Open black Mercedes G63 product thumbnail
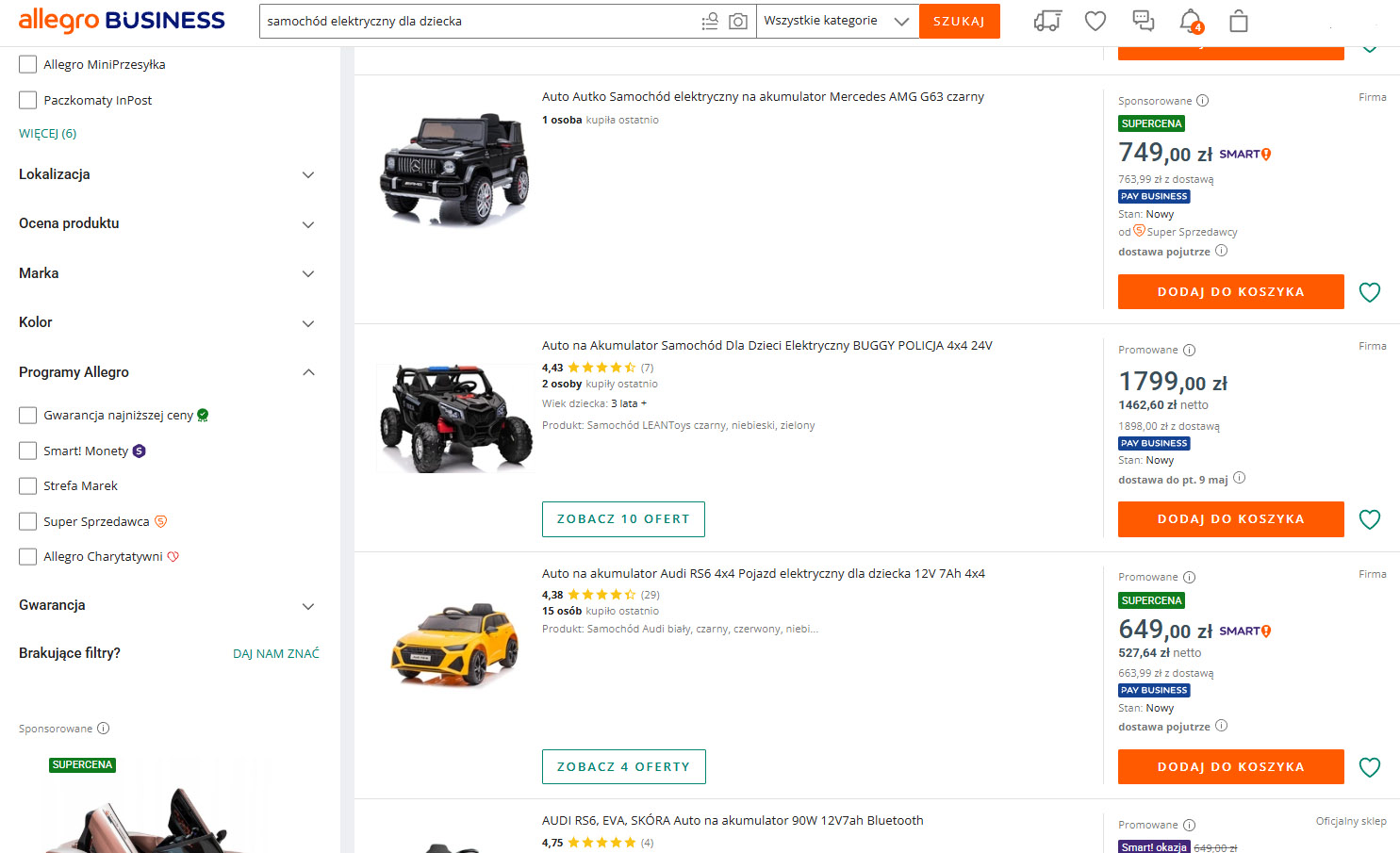Viewport: 1400px width, 853px height. (x=455, y=170)
